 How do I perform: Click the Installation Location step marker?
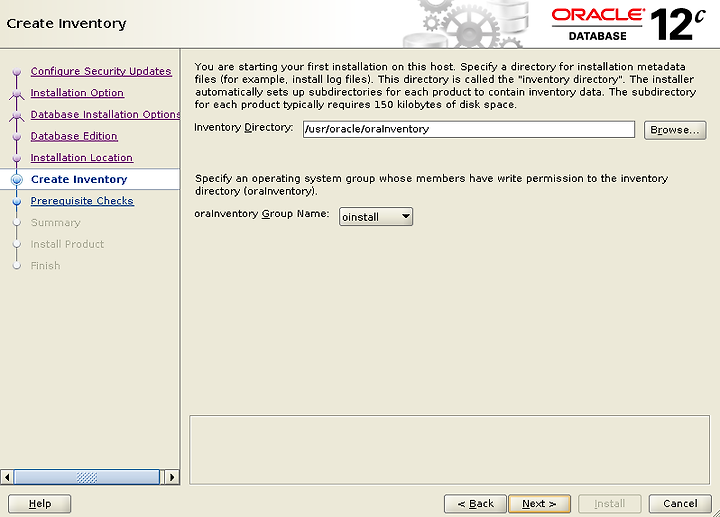(17, 158)
